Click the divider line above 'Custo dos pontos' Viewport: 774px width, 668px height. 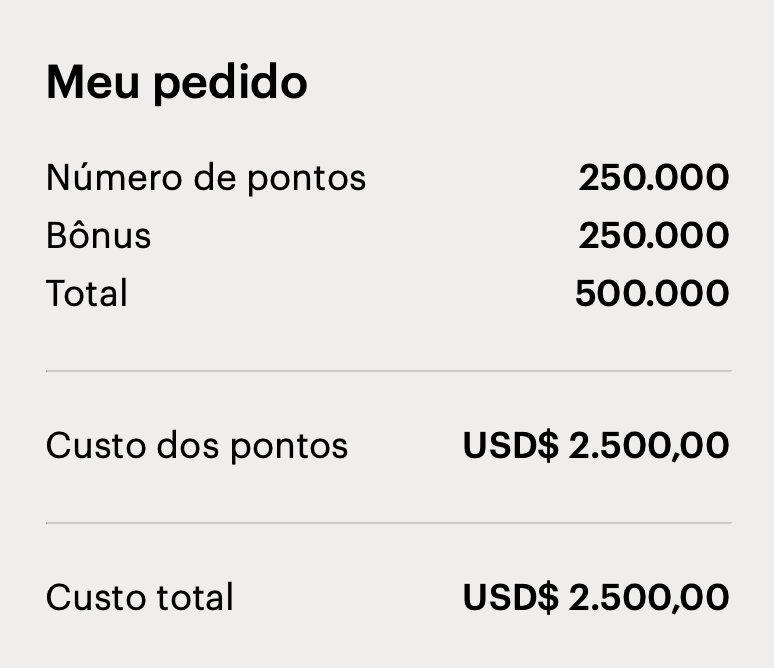pyautogui.click(x=388, y=370)
